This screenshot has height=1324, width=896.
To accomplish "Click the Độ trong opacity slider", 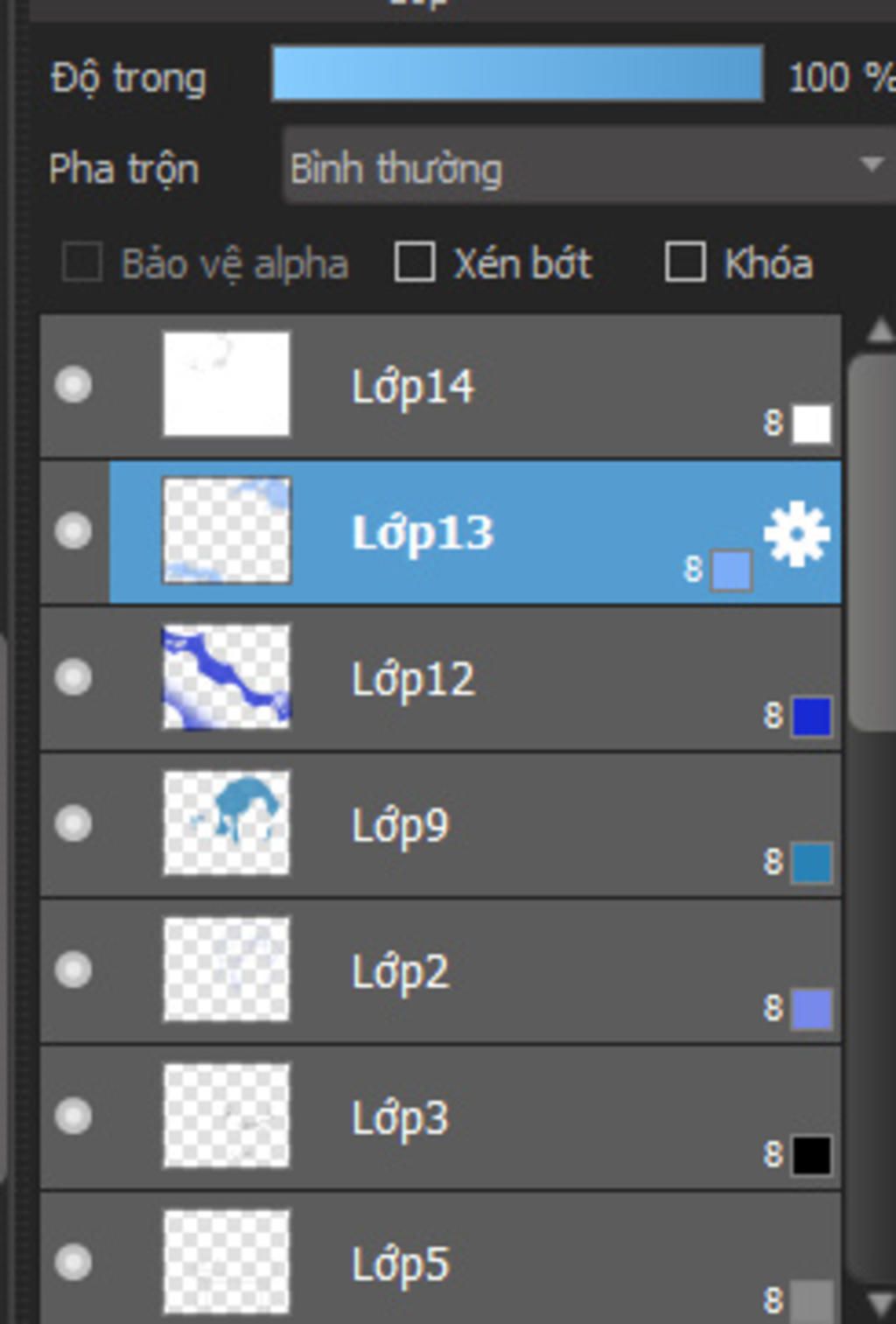I will pyautogui.click(x=518, y=74).
